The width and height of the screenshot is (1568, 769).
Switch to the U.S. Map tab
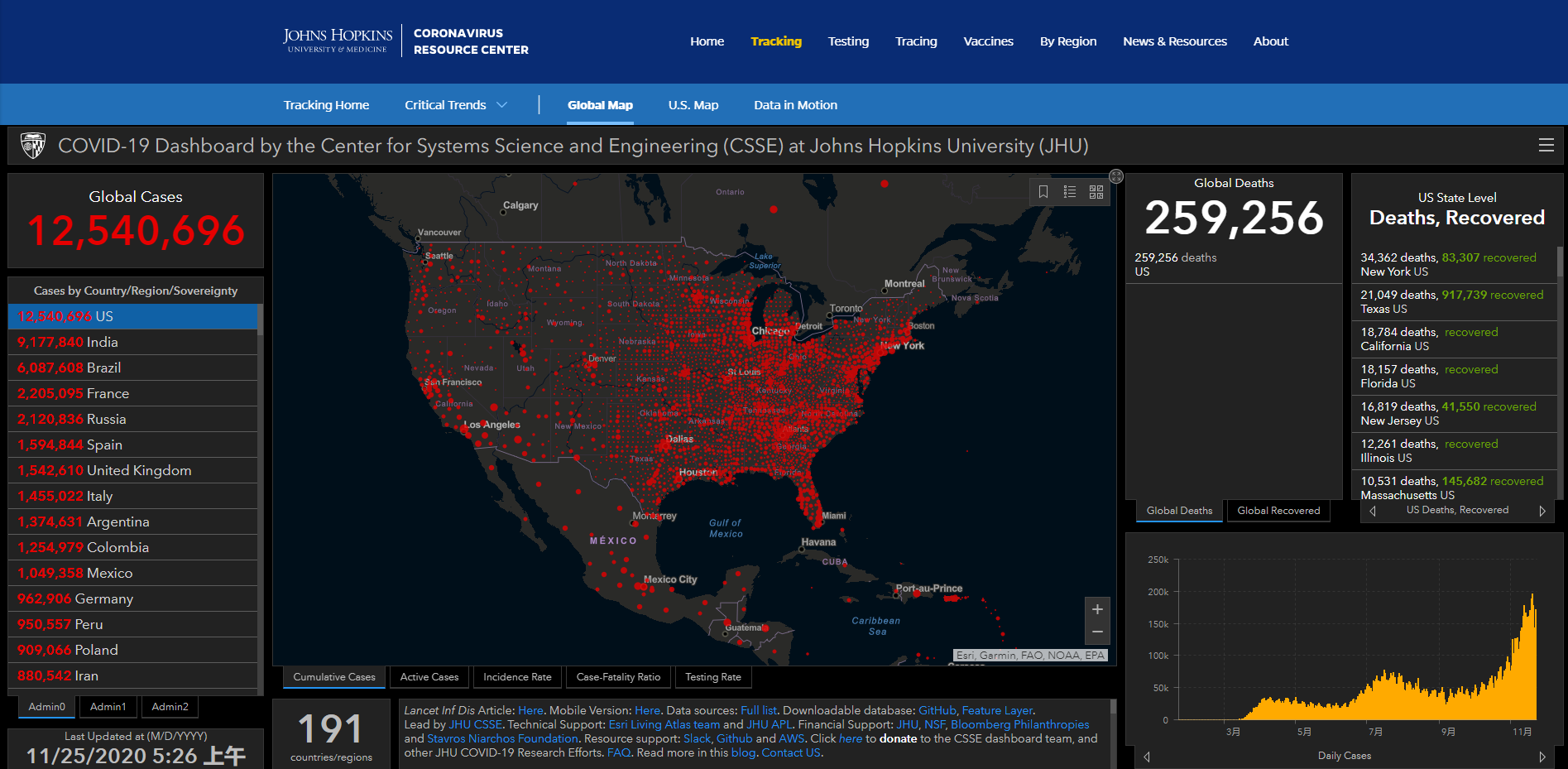(x=693, y=105)
